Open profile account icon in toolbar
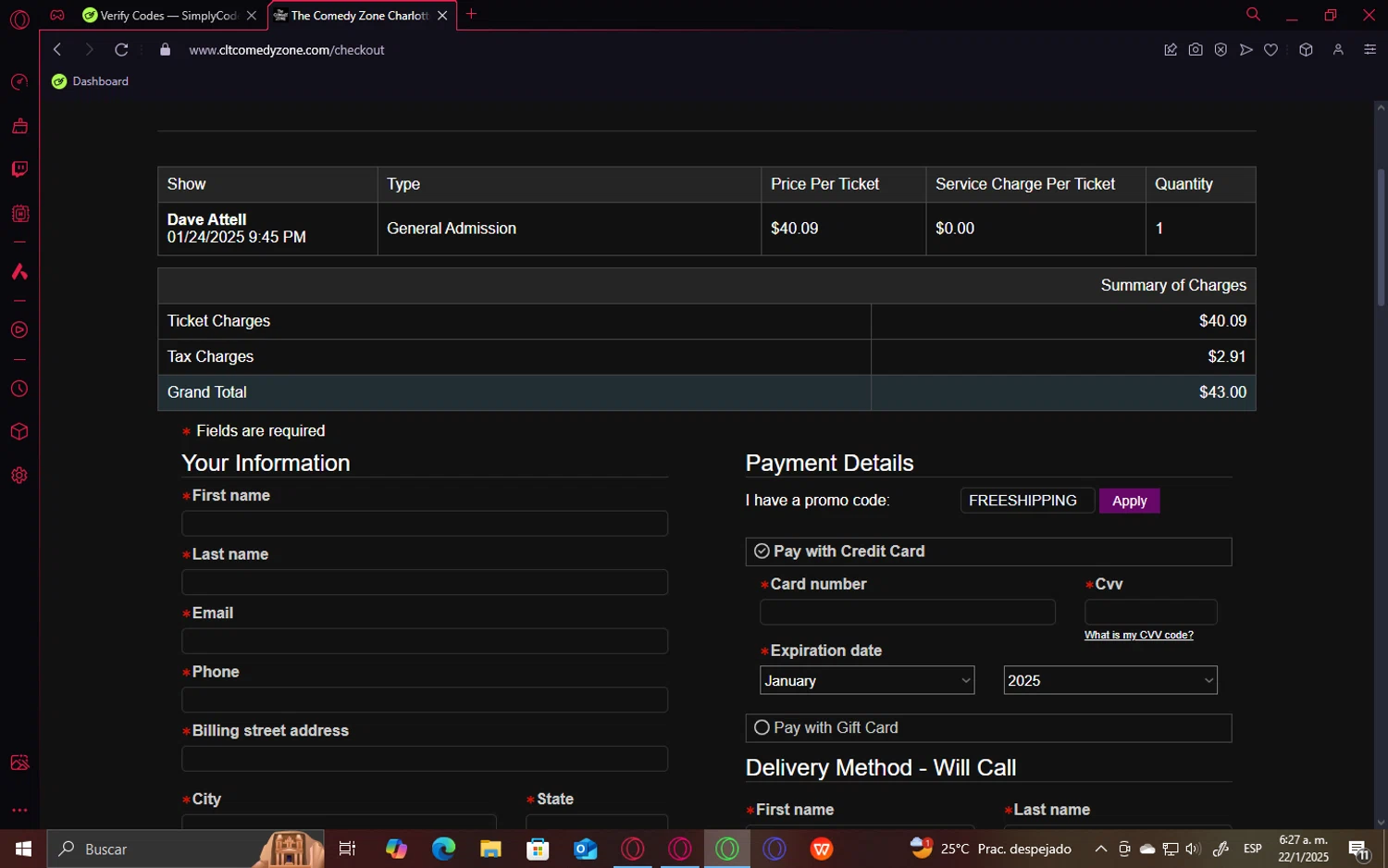The height and width of the screenshot is (868, 1388). (x=1338, y=50)
